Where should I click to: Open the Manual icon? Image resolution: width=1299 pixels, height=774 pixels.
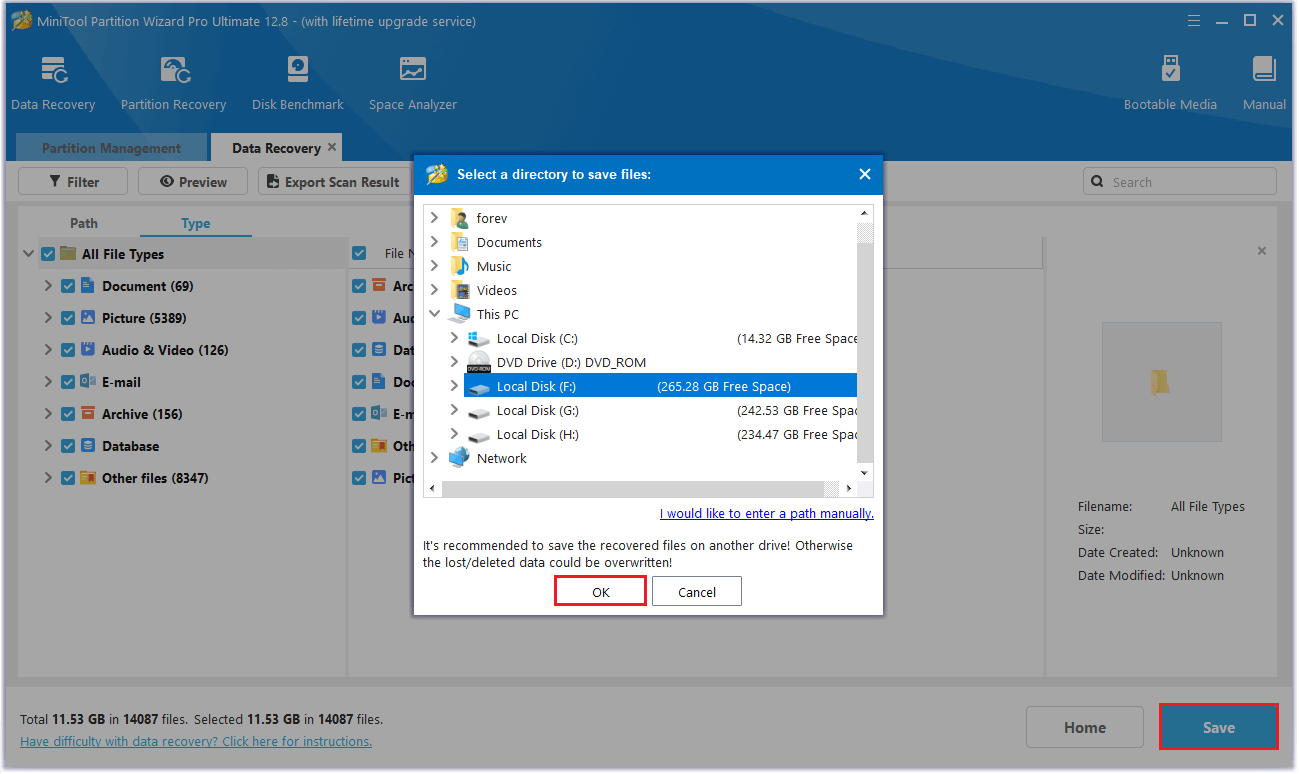tap(1264, 71)
